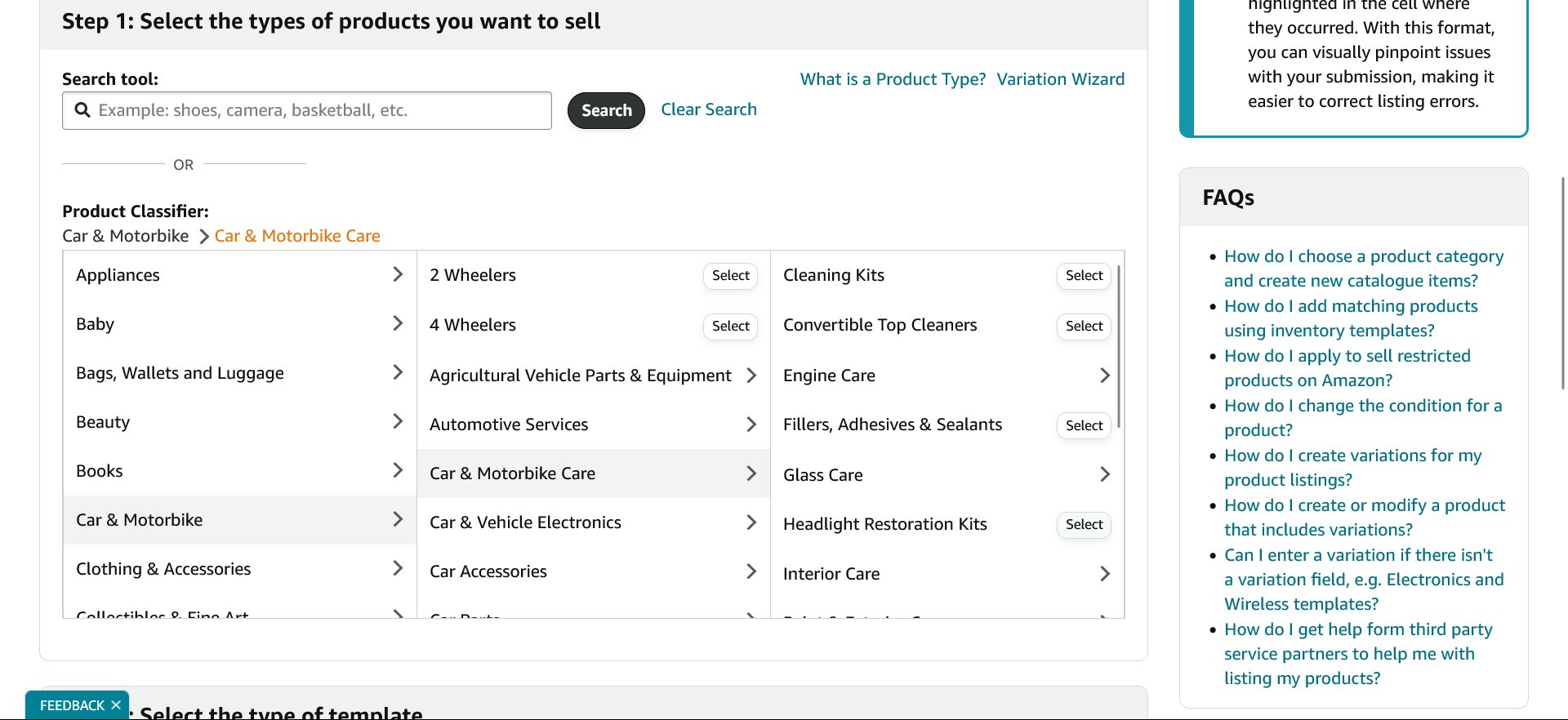Select the 4 Wheelers product type

pyautogui.click(x=730, y=327)
